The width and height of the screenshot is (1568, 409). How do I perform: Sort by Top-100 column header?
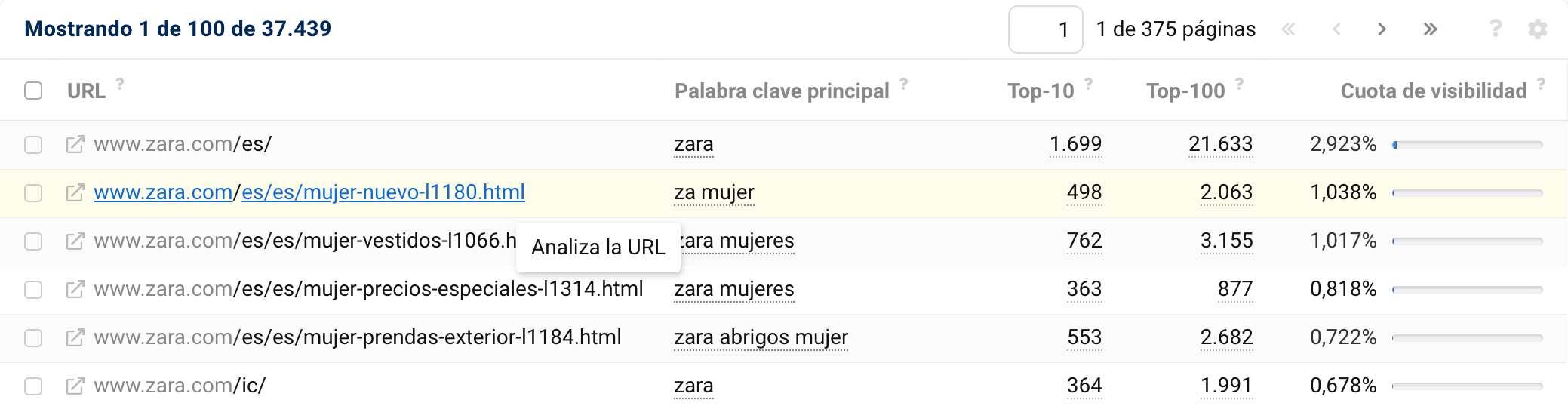[x=1185, y=91]
